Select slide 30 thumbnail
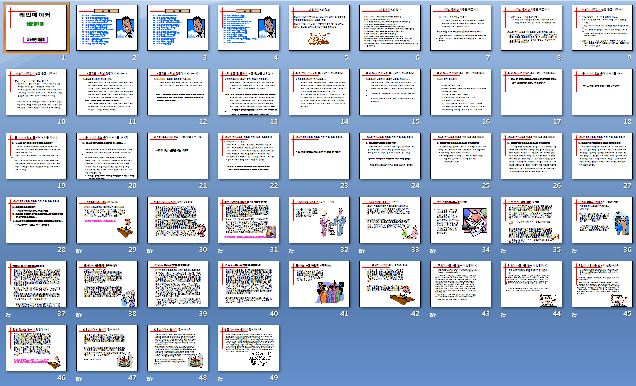636x386 pixels. 178,220
